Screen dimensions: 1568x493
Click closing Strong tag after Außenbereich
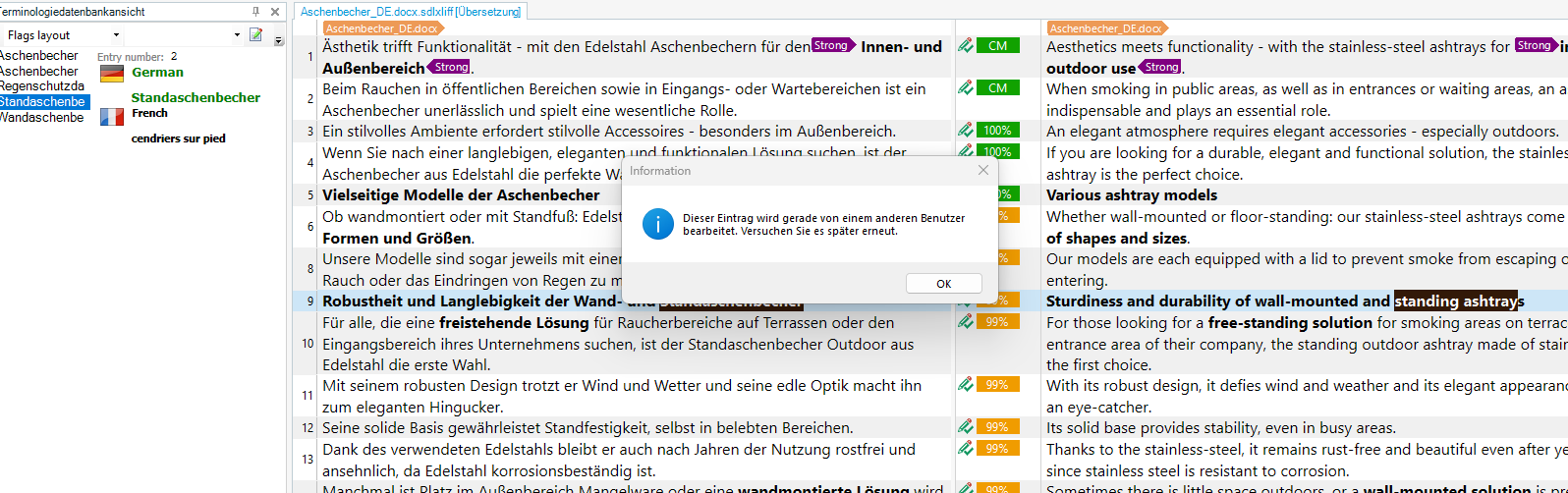tap(449, 67)
